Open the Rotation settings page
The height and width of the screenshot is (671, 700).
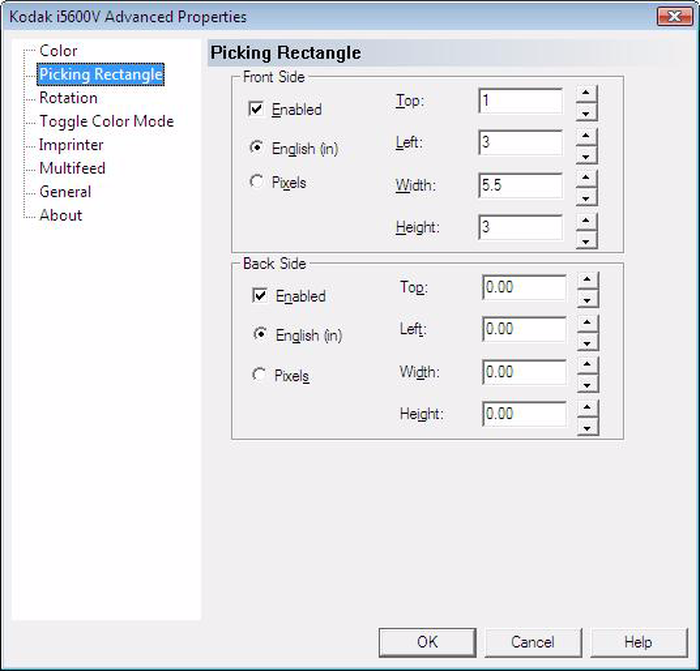pyautogui.click(x=68, y=98)
